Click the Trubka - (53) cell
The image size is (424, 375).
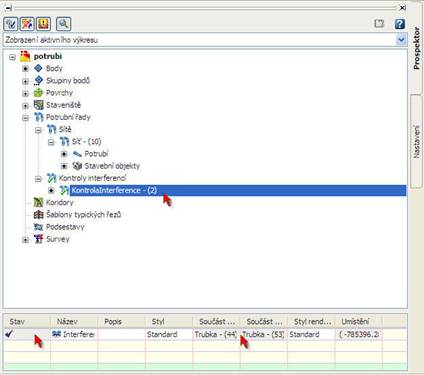[x=263, y=334]
